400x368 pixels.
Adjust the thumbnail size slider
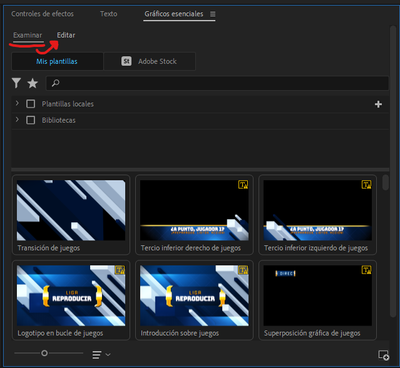coord(44,353)
